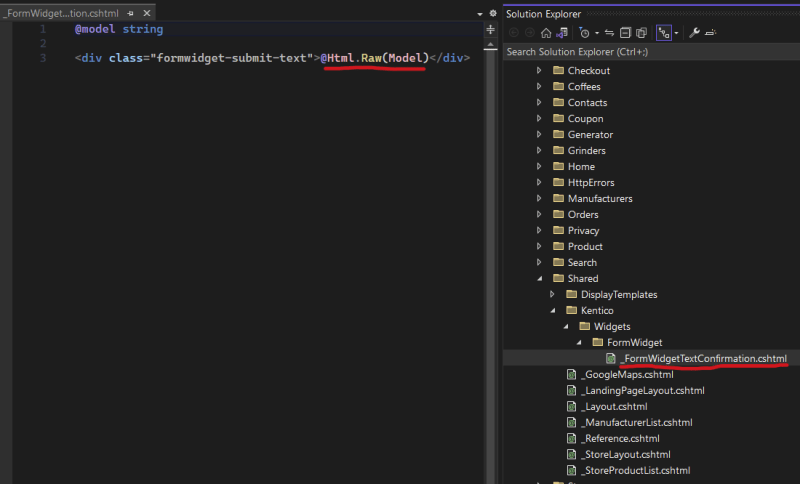Select _GoogleMaps.cshtml file
This screenshot has height=484, width=800.
coord(627,374)
